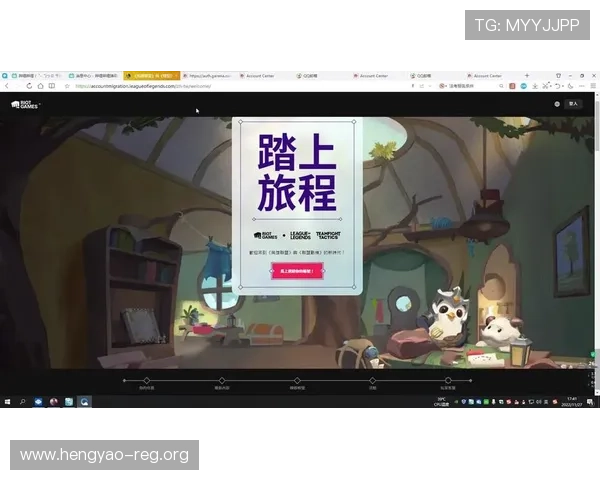
Task: Click the pink start-journey button on the card
Action: (297, 271)
